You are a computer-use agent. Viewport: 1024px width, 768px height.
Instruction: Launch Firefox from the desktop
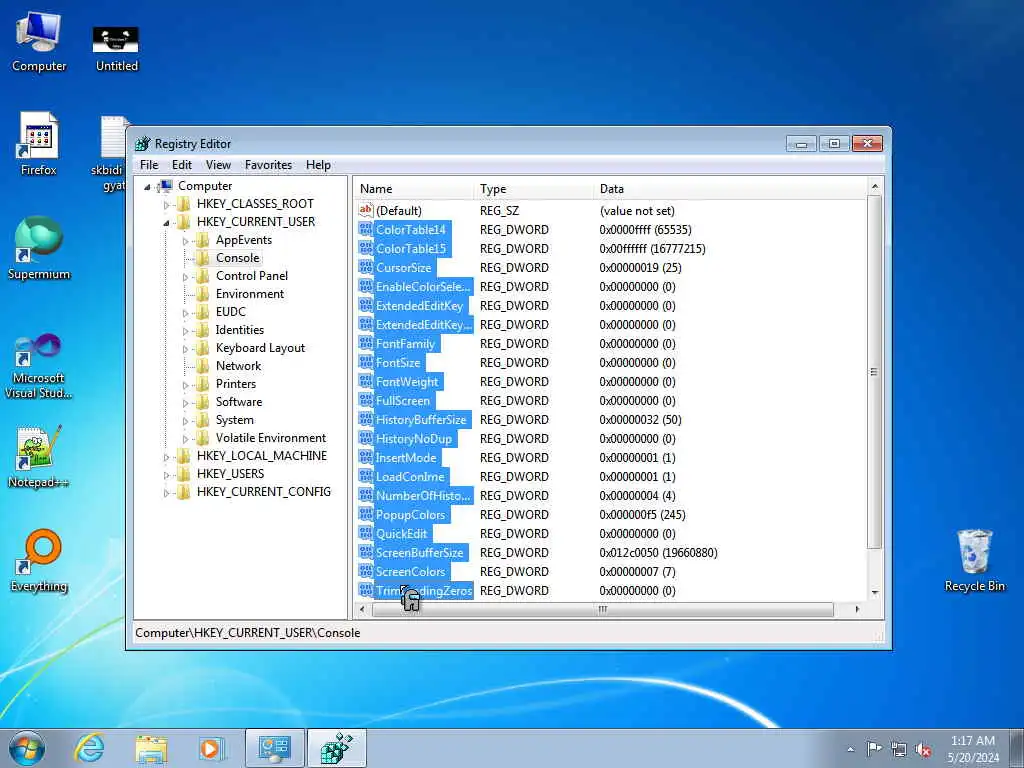pyautogui.click(x=39, y=144)
